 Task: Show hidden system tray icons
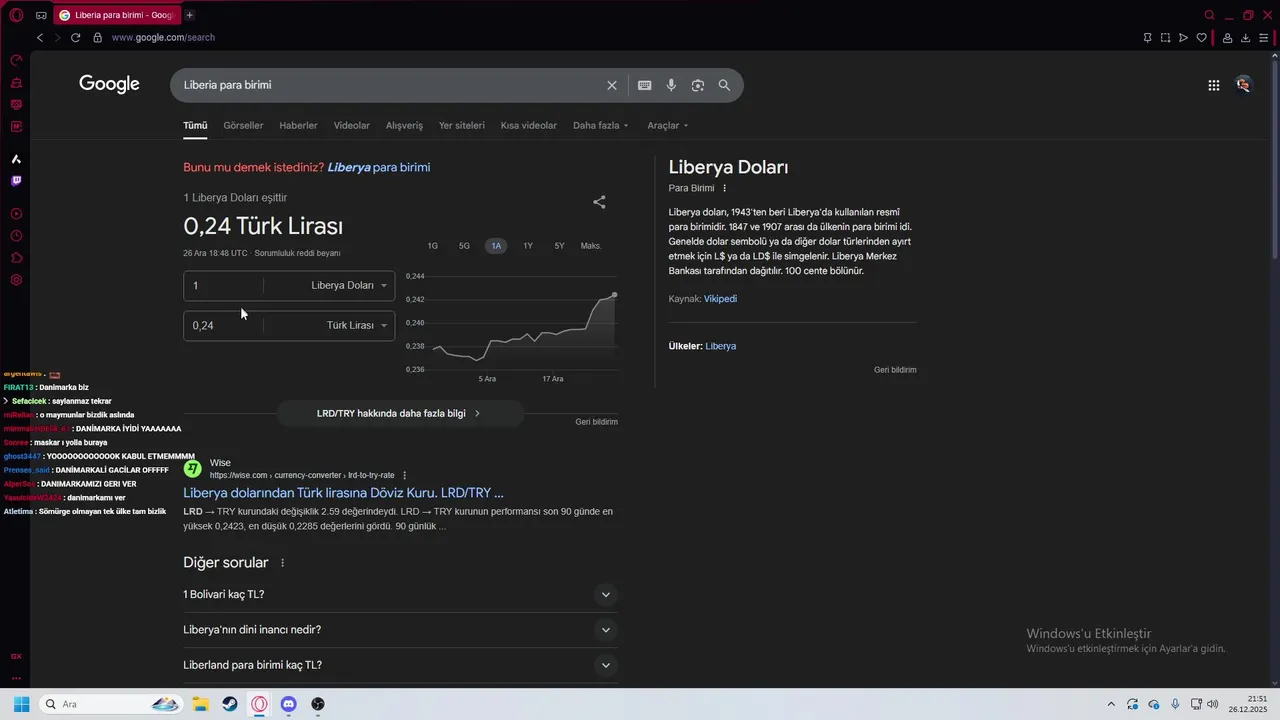pyautogui.click(x=1110, y=704)
